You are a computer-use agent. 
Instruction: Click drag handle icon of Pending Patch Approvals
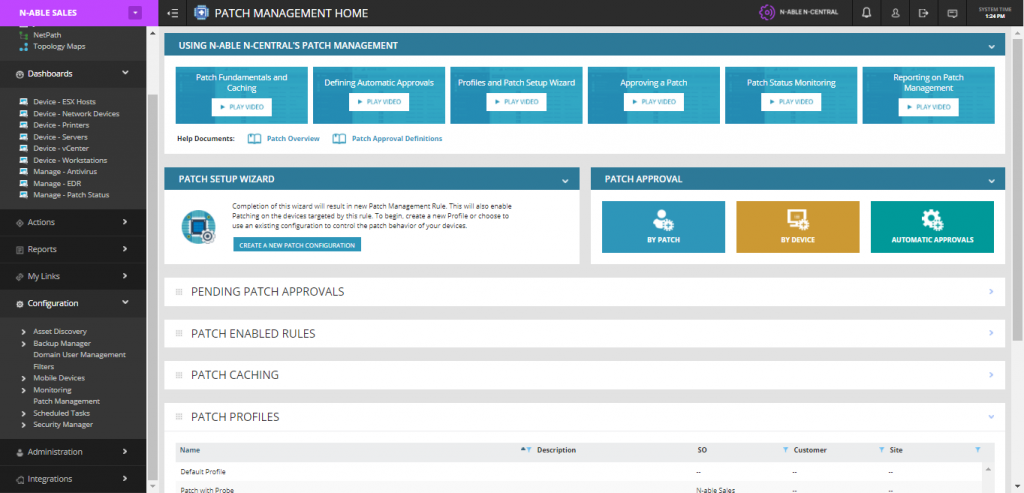179,292
